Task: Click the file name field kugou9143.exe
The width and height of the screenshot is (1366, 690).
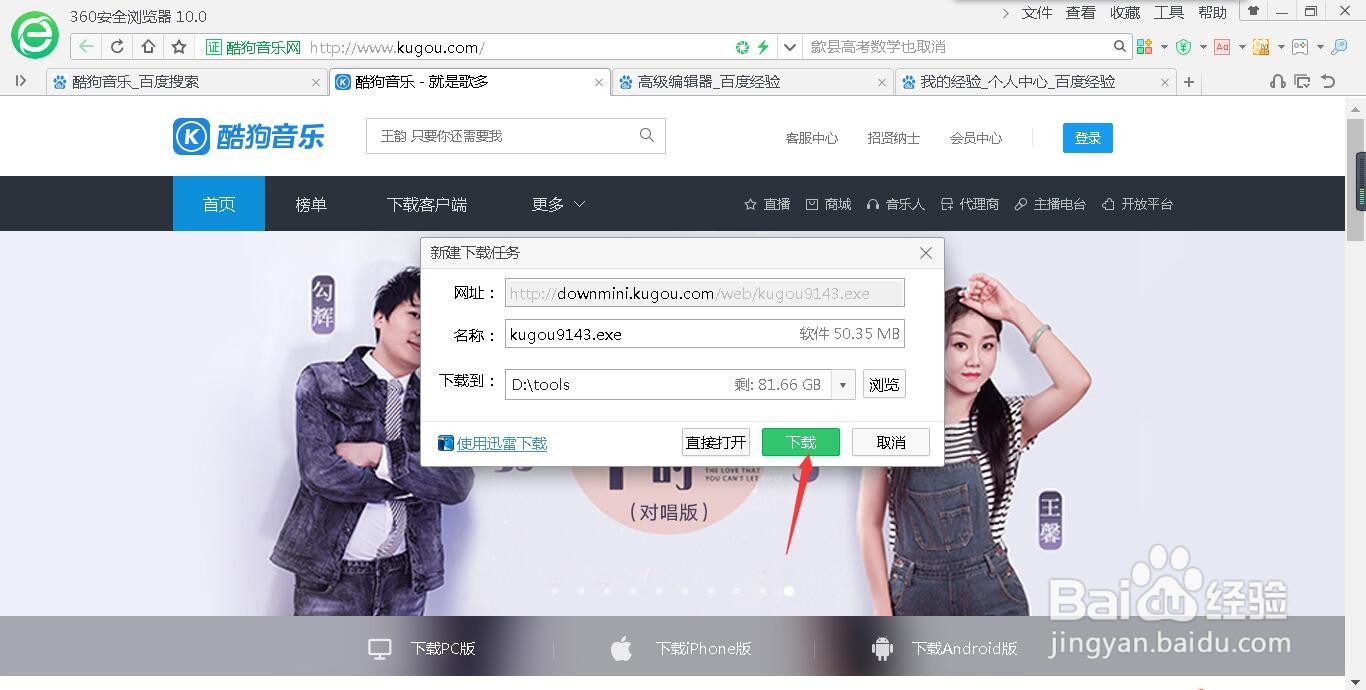Action: pos(705,334)
